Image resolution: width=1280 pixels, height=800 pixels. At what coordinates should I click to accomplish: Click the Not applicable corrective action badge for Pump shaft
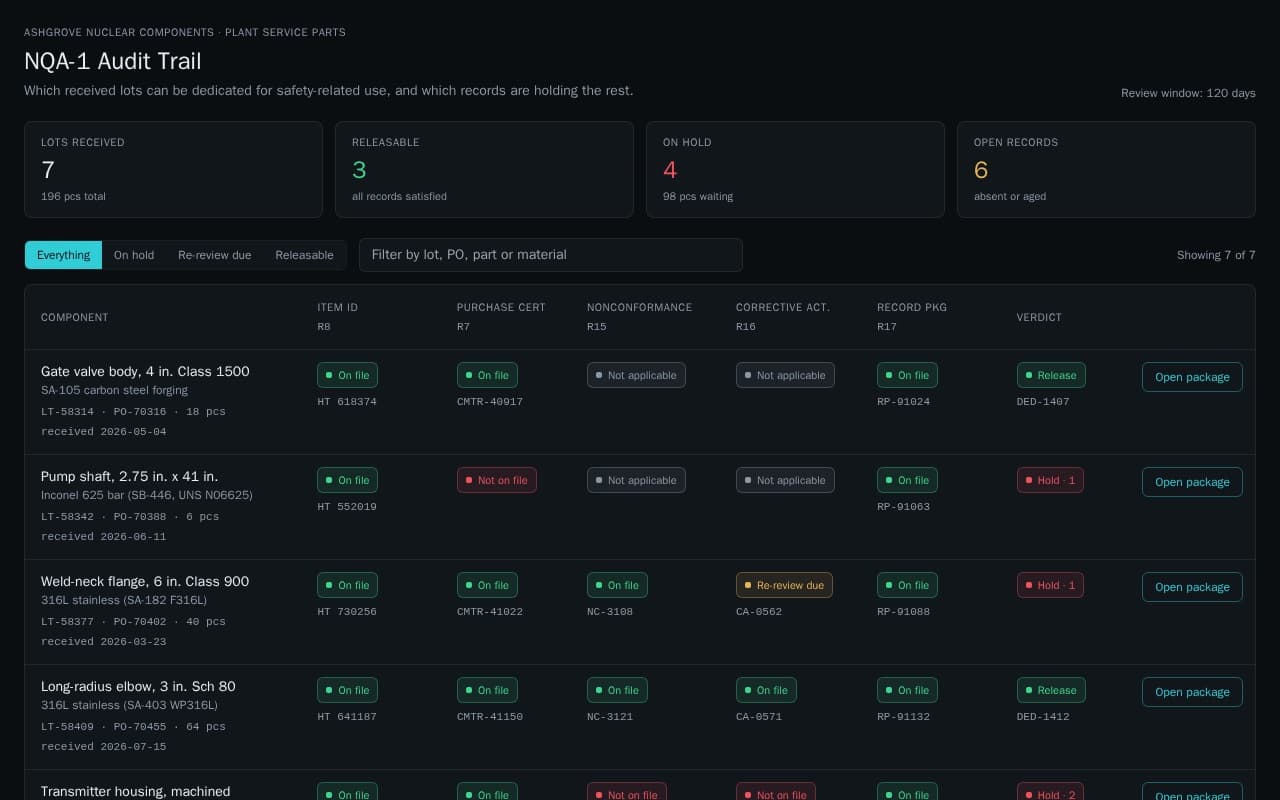coord(785,480)
